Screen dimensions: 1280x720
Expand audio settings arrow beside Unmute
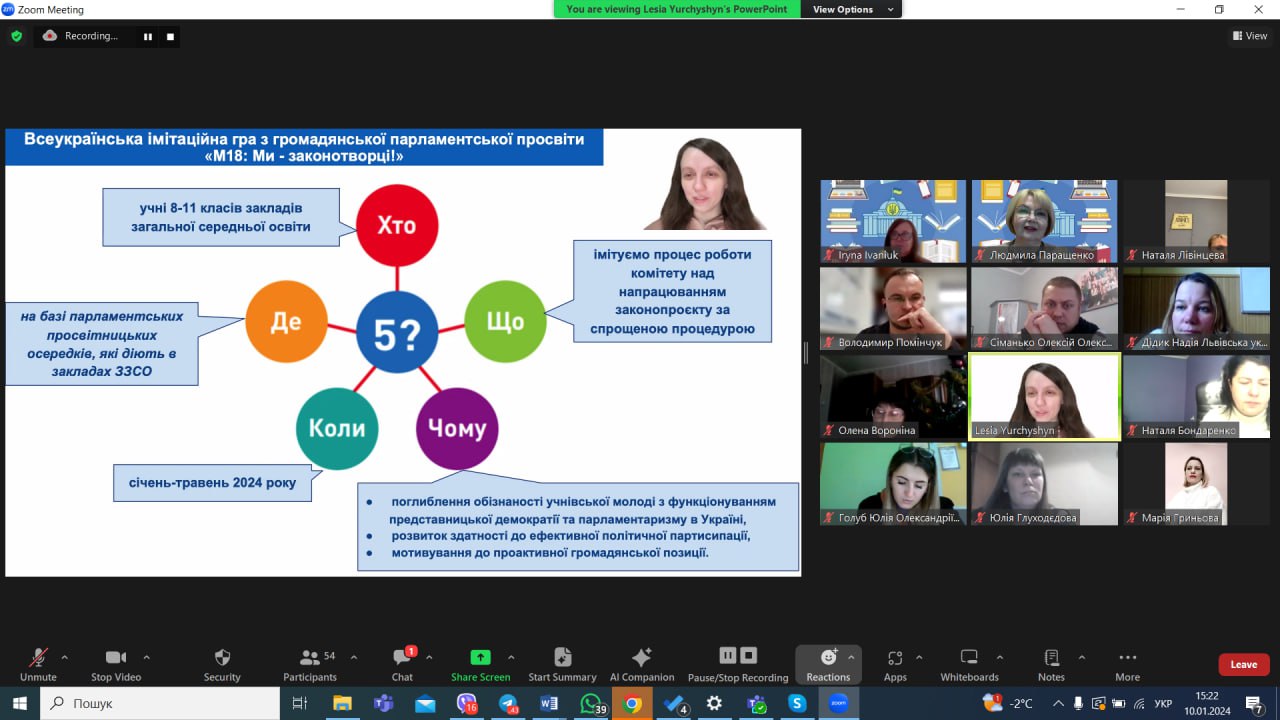click(x=65, y=657)
